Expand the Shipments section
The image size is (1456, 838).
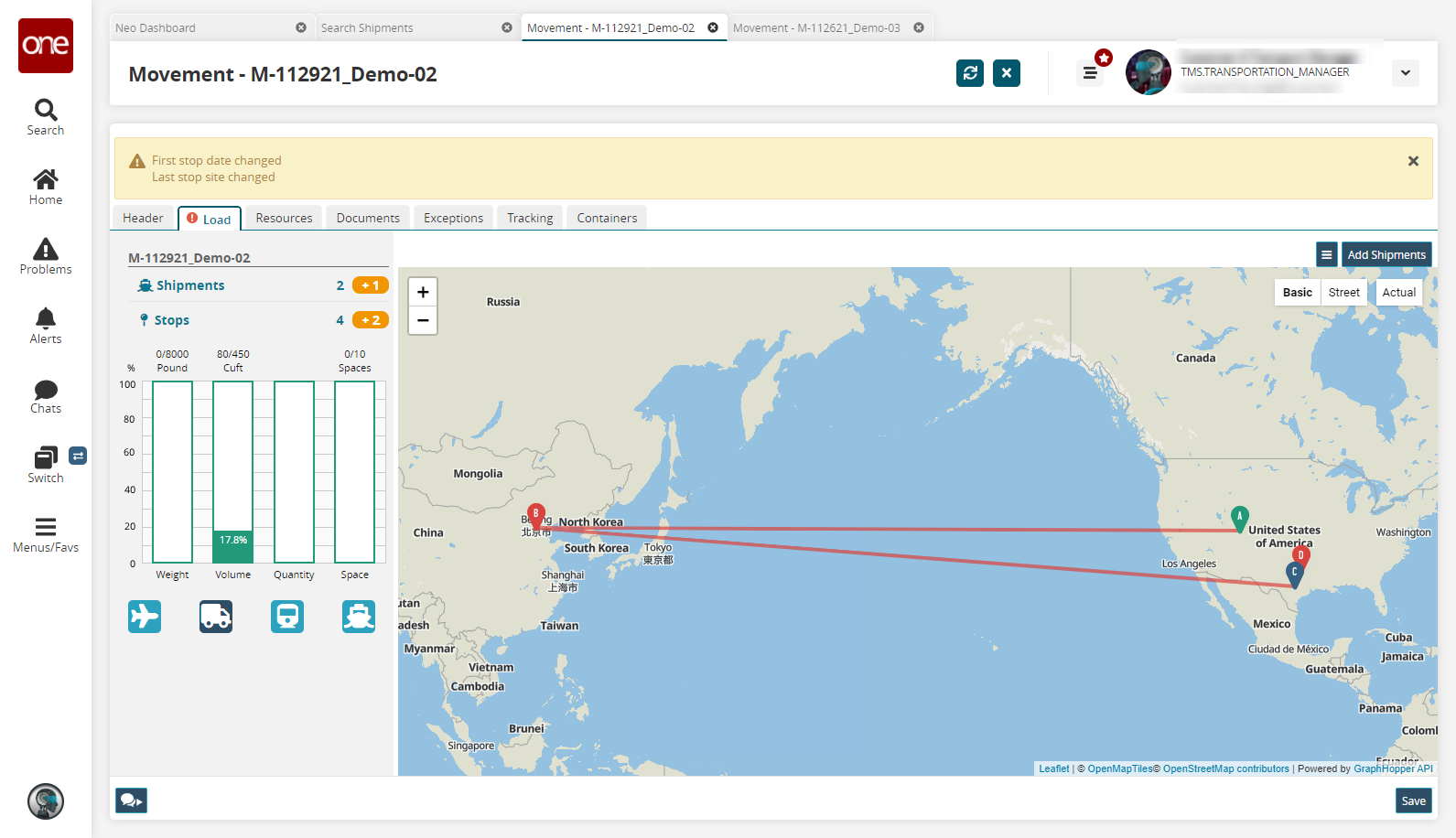click(190, 285)
